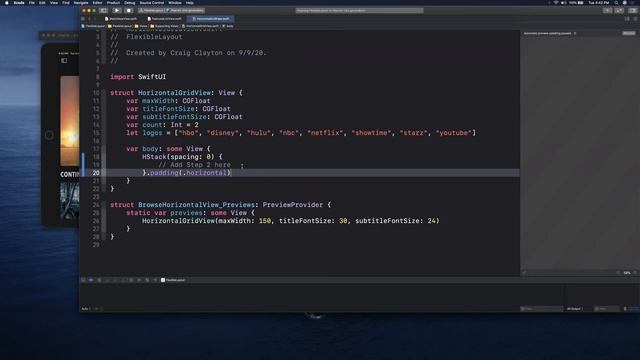Click the editor options icon right of tabs
This screenshot has height=360, width=640.
627,19
